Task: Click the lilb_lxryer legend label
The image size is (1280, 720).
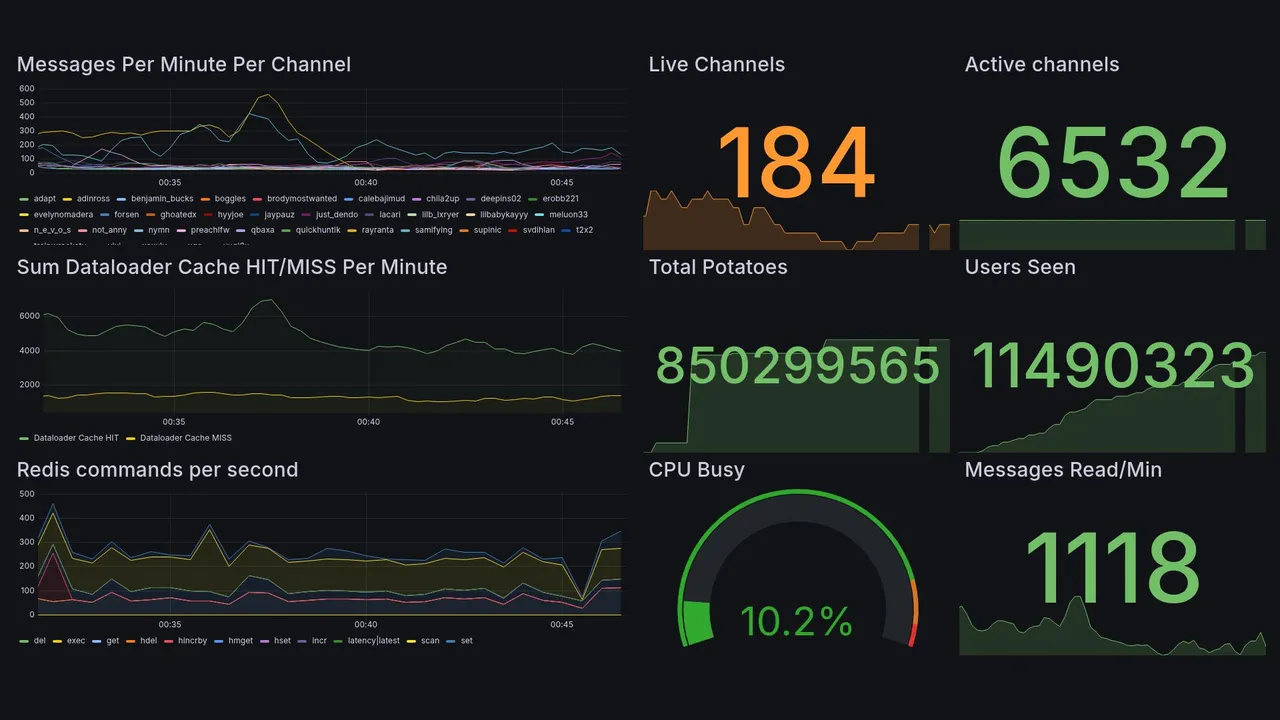Action: point(440,214)
